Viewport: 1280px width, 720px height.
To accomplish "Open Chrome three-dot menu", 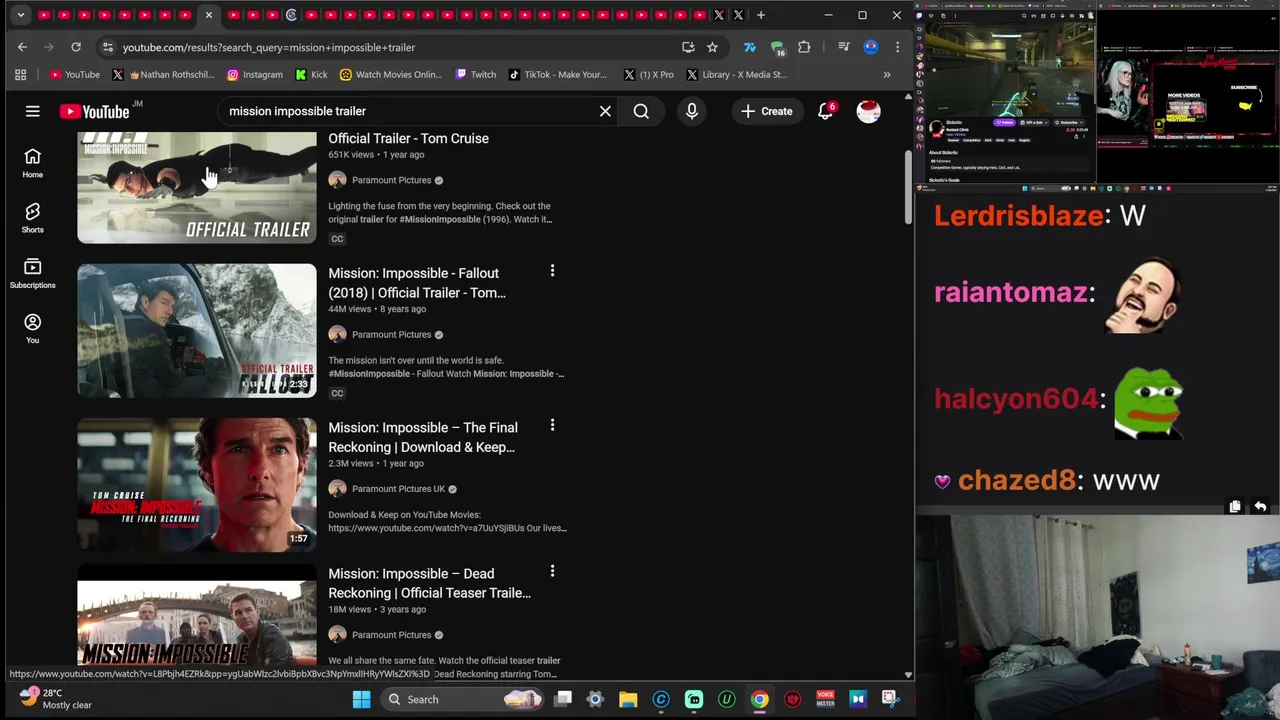I will 897,47.
